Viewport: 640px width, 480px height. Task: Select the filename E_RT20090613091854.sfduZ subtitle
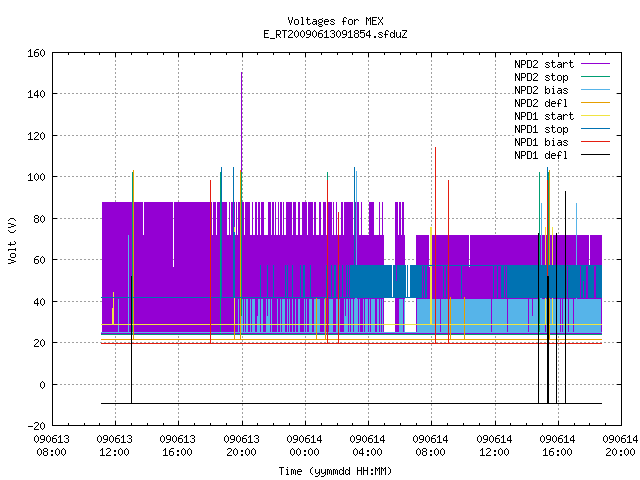pos(335,34)
